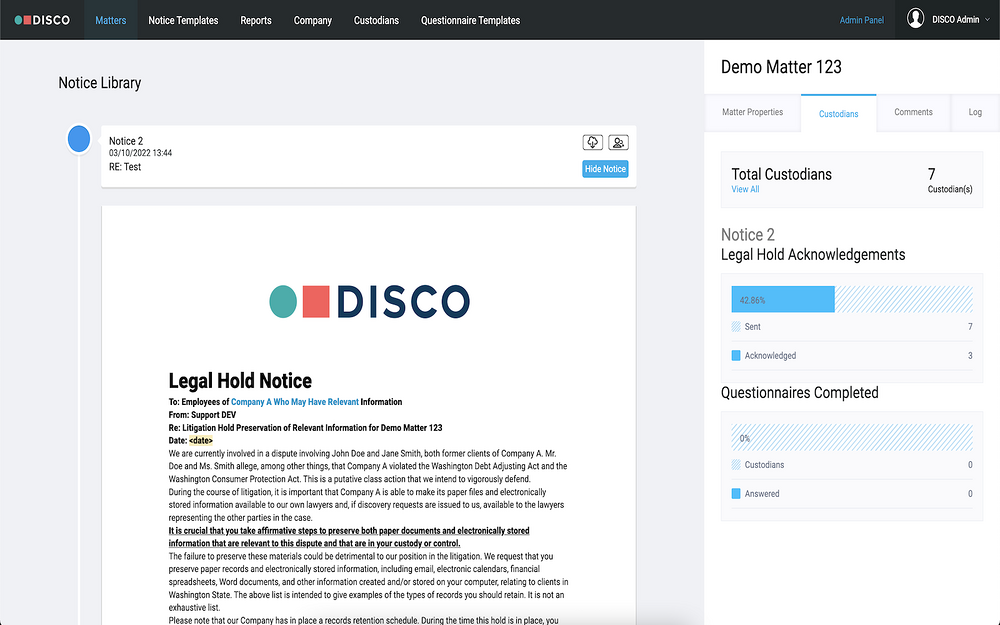Go to Reports section
The width and height of the screenshot is (1000, 625).
[x=256, y=20]
